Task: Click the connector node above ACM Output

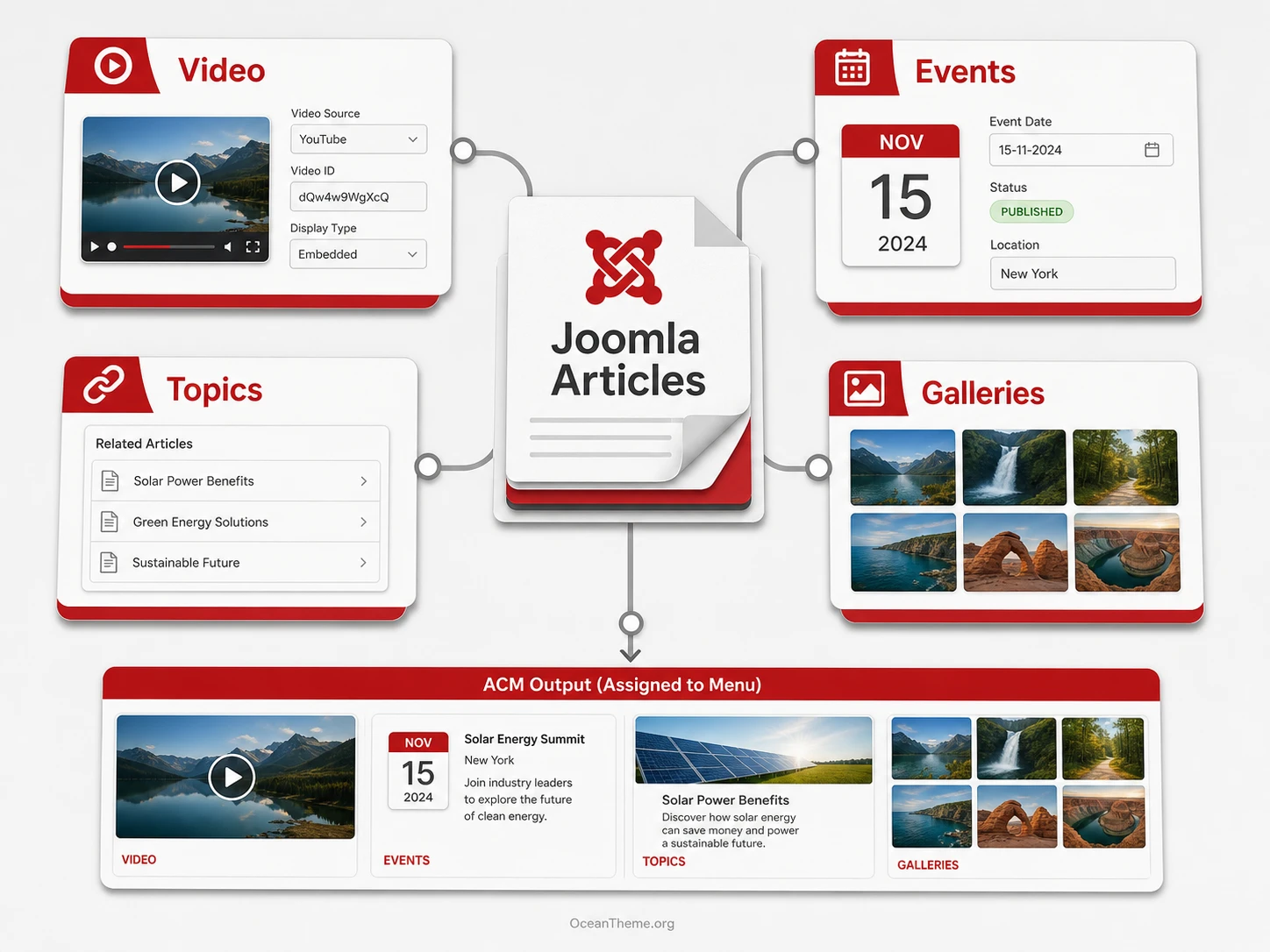Action: [x=631, y=623]
